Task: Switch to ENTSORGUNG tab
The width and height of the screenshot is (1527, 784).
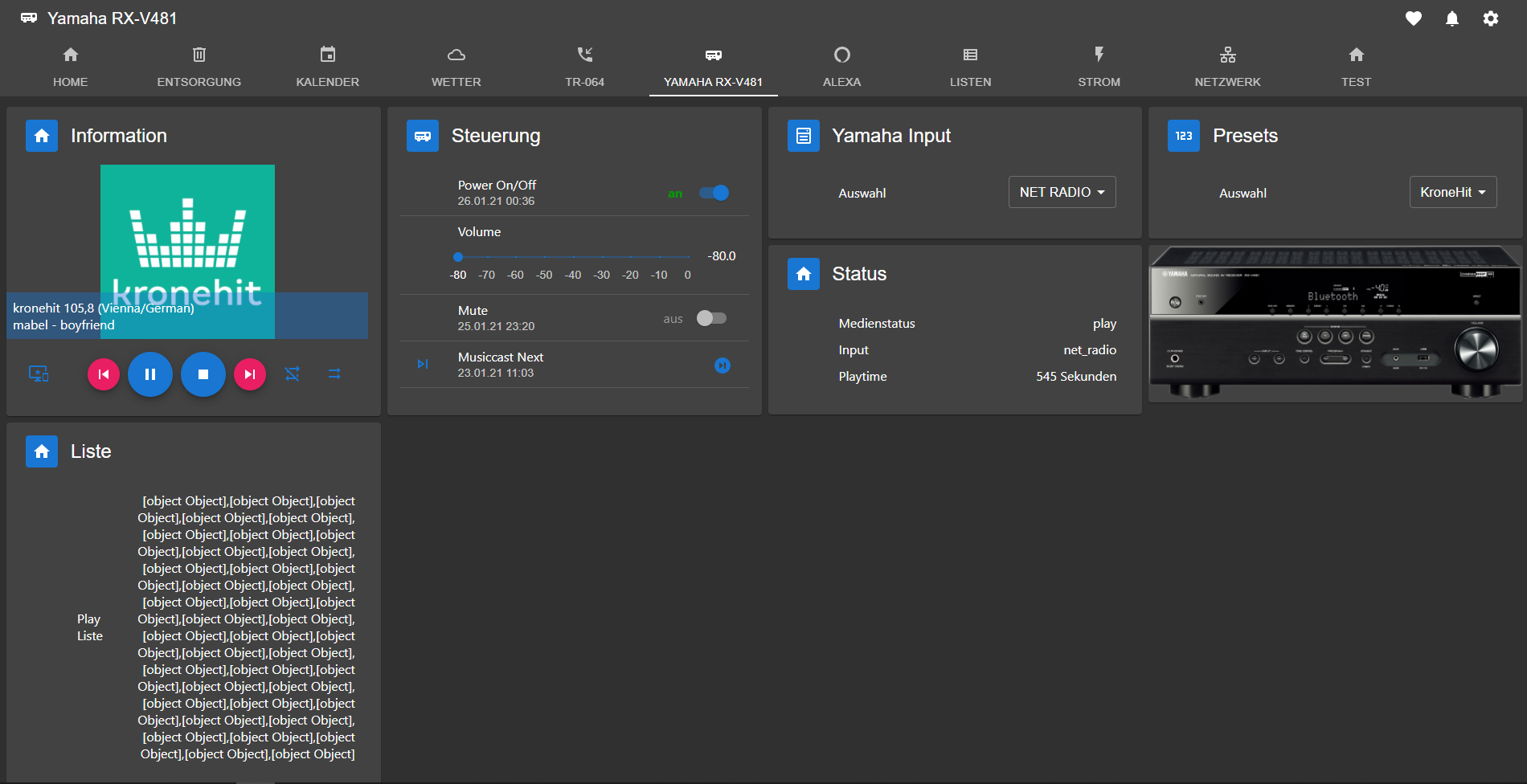Action: [199, 66]
